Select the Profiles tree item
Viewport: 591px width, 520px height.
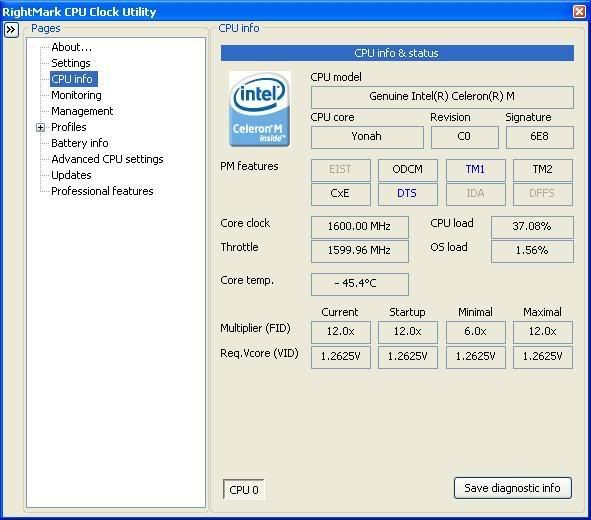(69, 127)
